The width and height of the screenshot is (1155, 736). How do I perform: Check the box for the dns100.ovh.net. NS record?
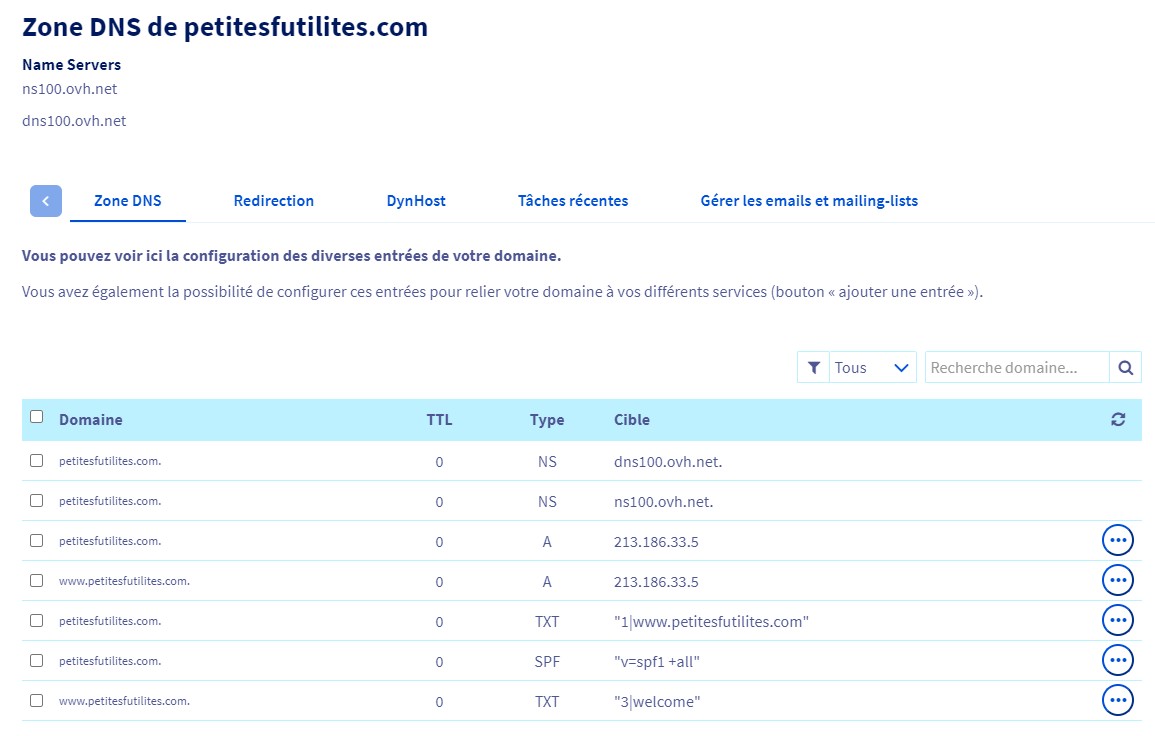[x=37, y=461]
